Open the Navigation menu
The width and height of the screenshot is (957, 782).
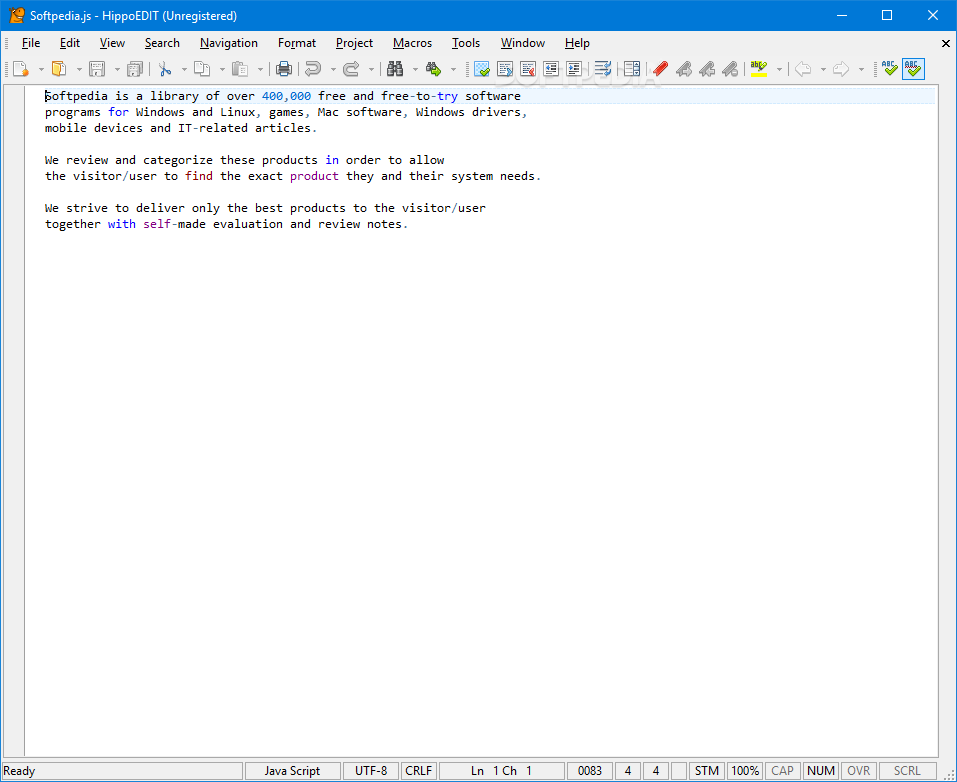(x=229, y=43)
